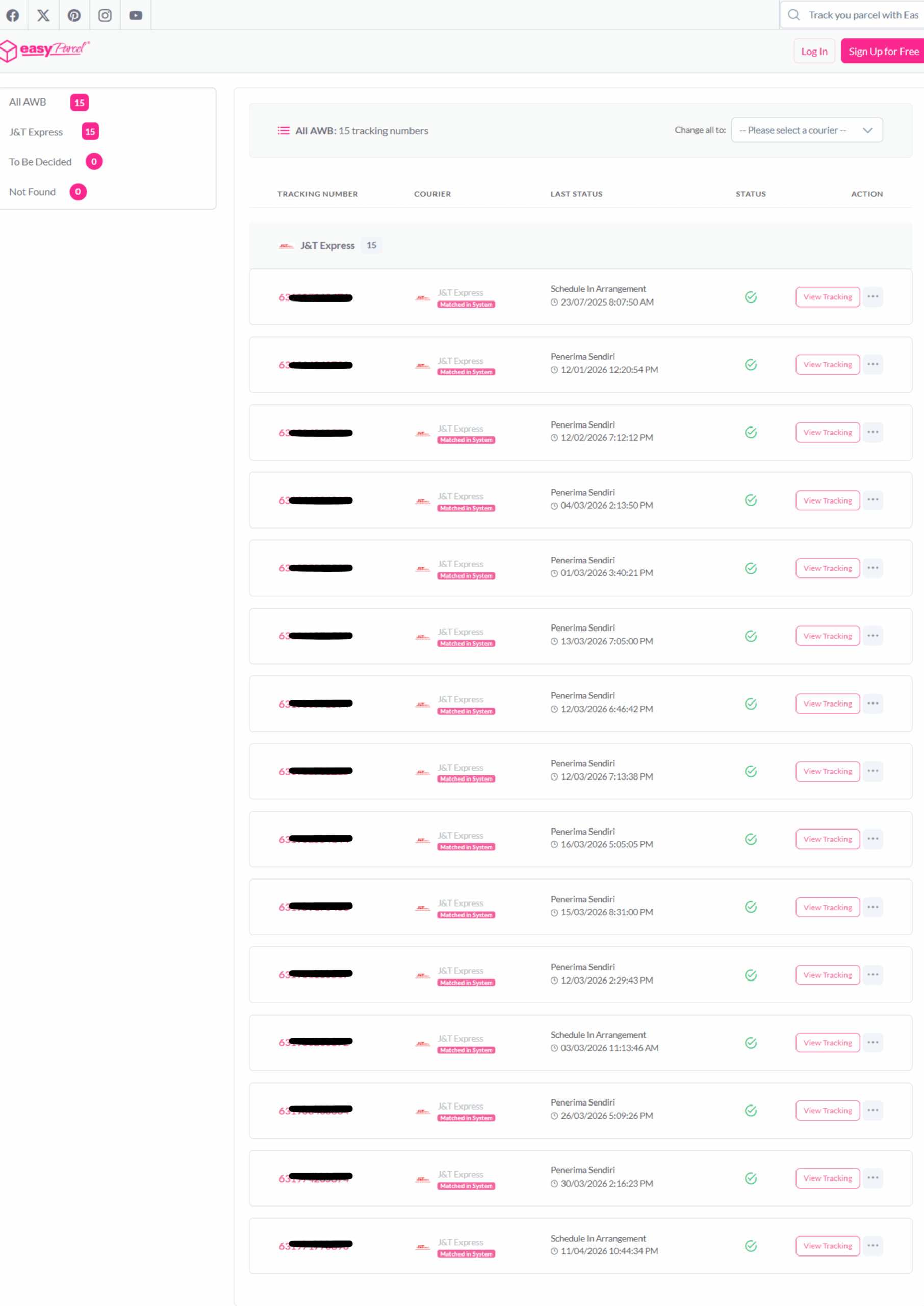Click the Instagram social icon
The height and width of the screenshot is (1306, 924).
pyautogui.click(x=105, y=15)
